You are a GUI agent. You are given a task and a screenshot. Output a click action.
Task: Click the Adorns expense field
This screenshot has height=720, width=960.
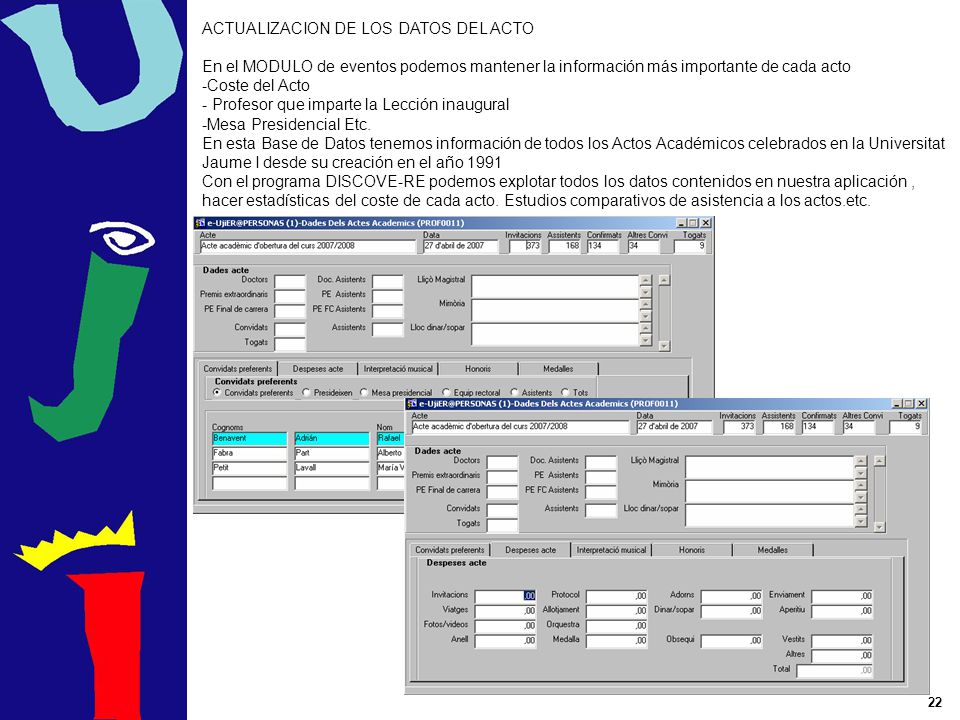click(x=732, y=596)
